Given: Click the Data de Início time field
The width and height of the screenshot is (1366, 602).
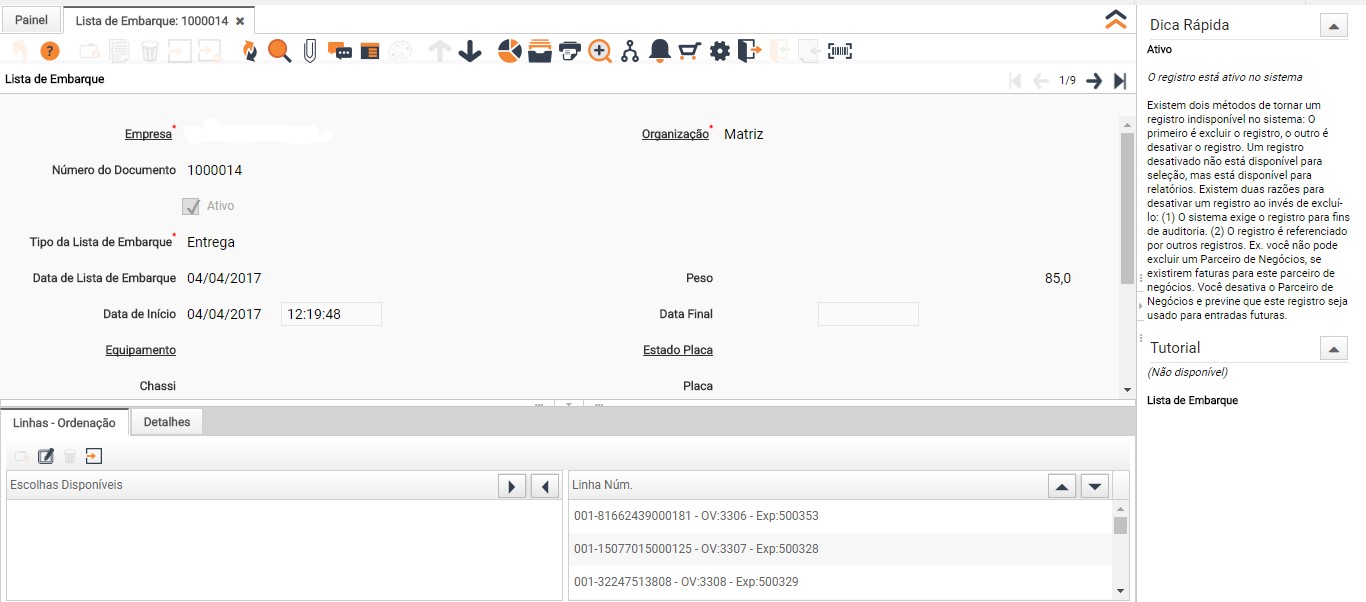Looking at the screenshot, I should point(331,314).
